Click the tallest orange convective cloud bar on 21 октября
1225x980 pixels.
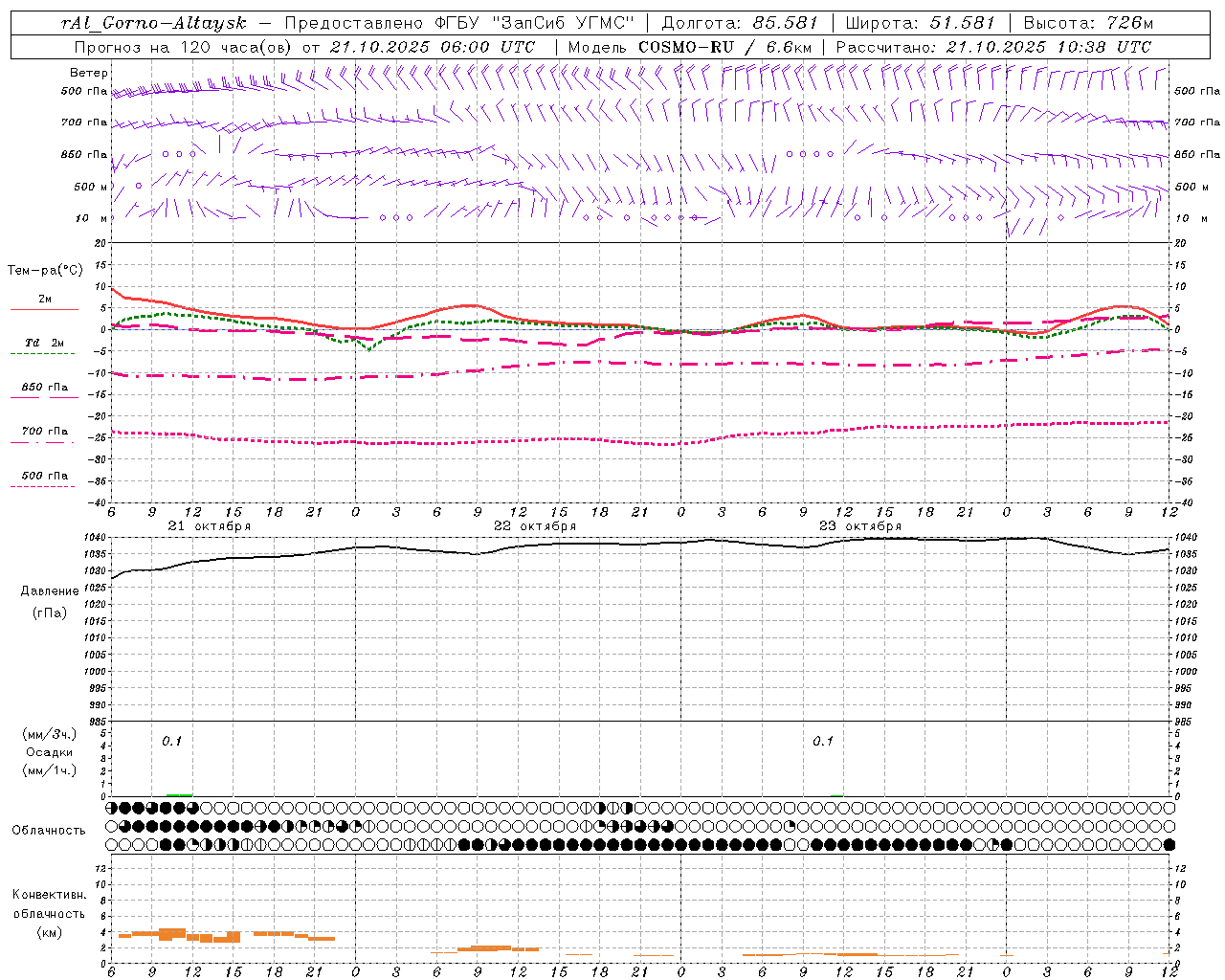172,934
